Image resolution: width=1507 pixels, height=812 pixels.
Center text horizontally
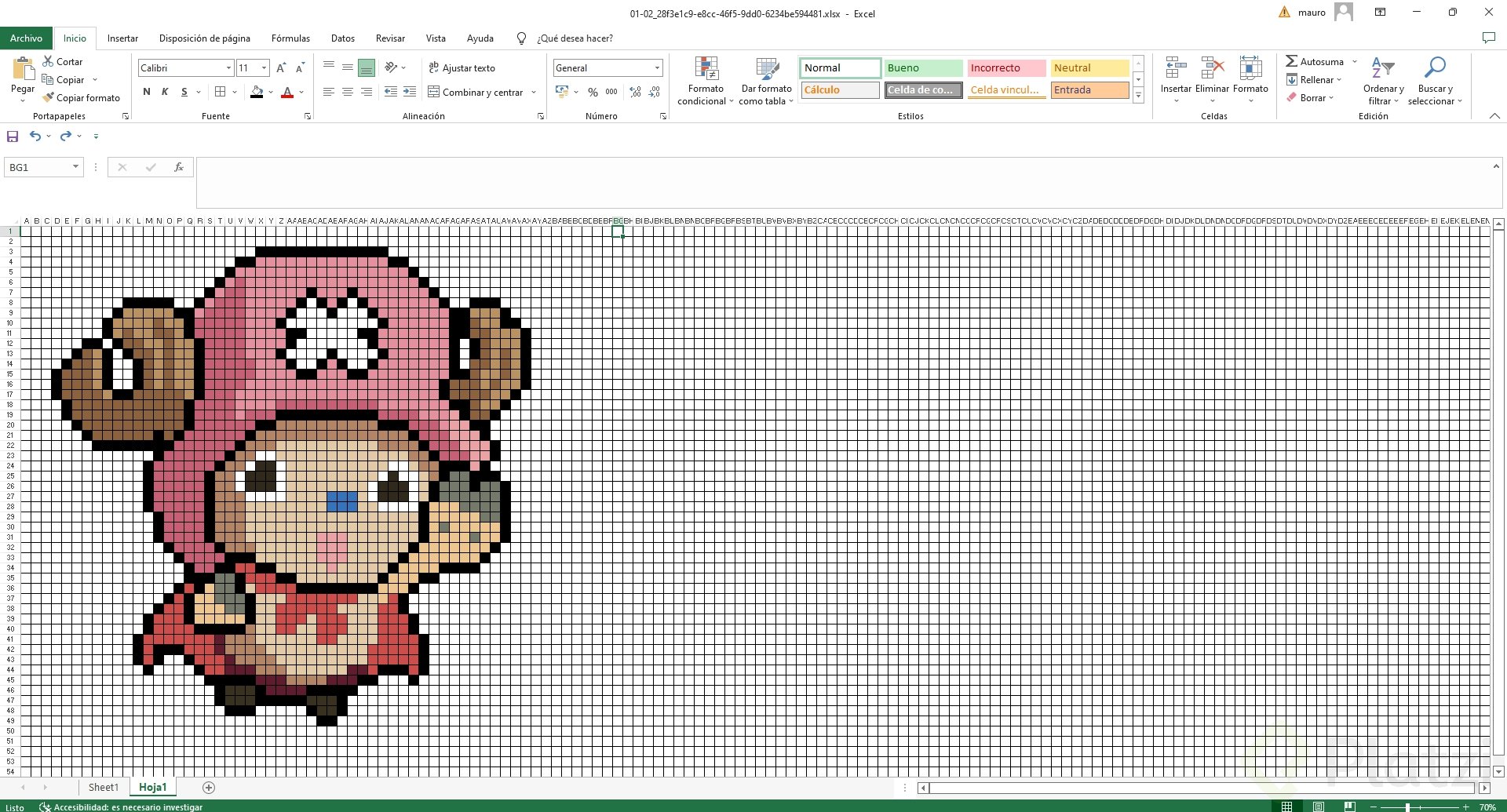point(348,92)
